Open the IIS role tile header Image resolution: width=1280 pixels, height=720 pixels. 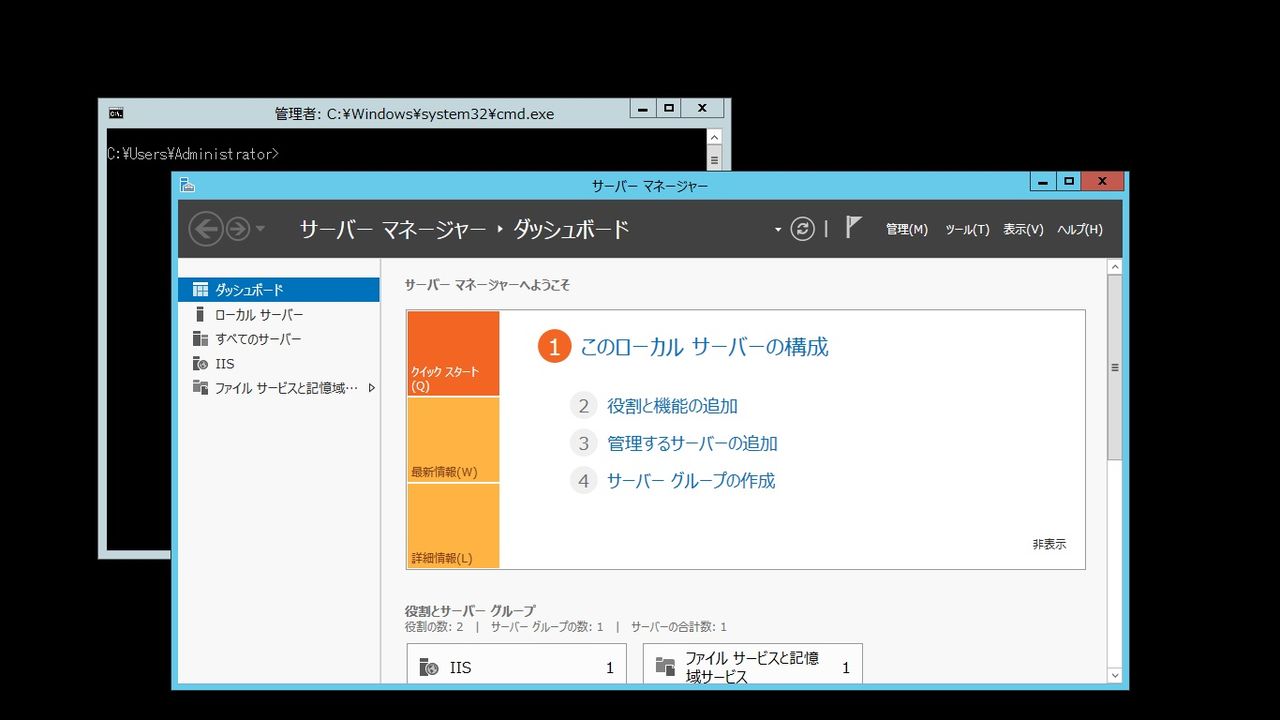[517, 666]
